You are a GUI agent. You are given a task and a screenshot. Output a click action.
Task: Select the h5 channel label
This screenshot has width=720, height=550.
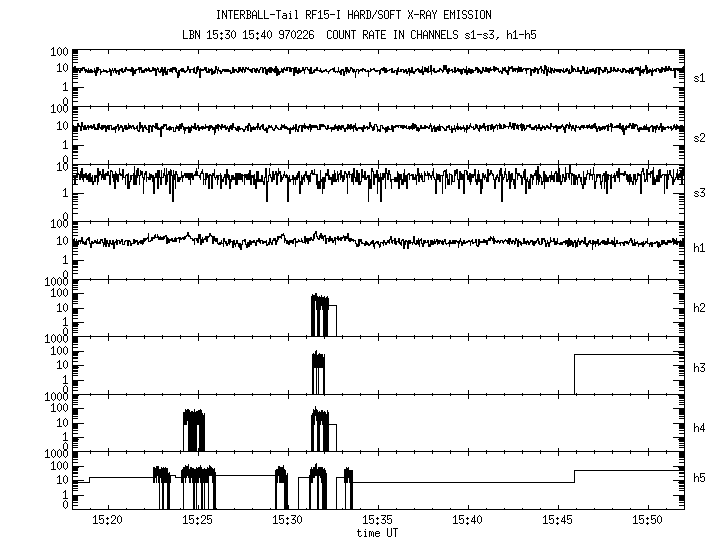[699, 479]
